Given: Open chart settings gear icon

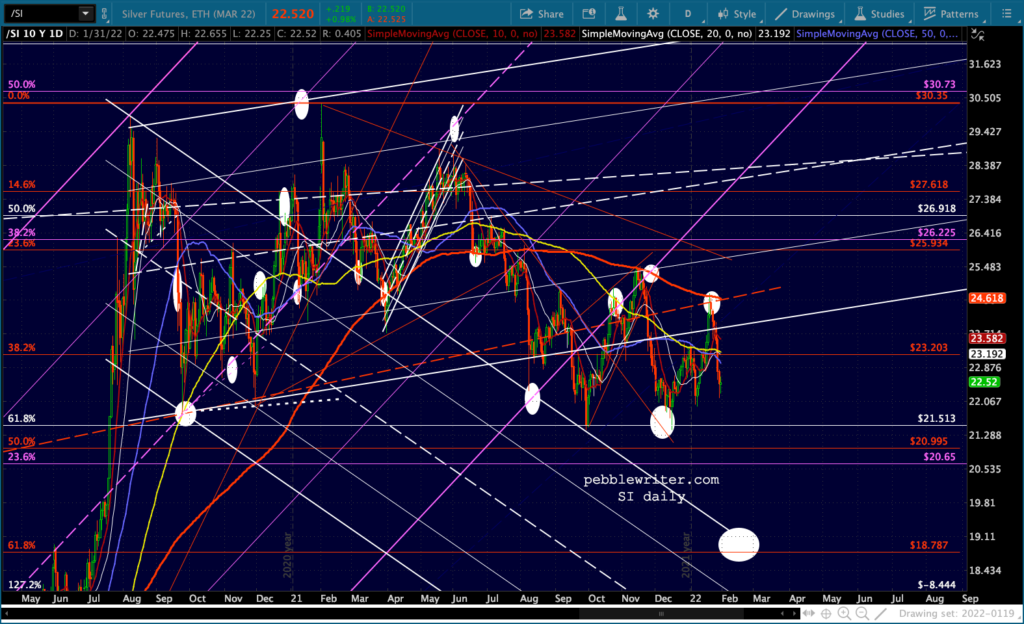Looking at the screenshot, I should tap(652, 14).
